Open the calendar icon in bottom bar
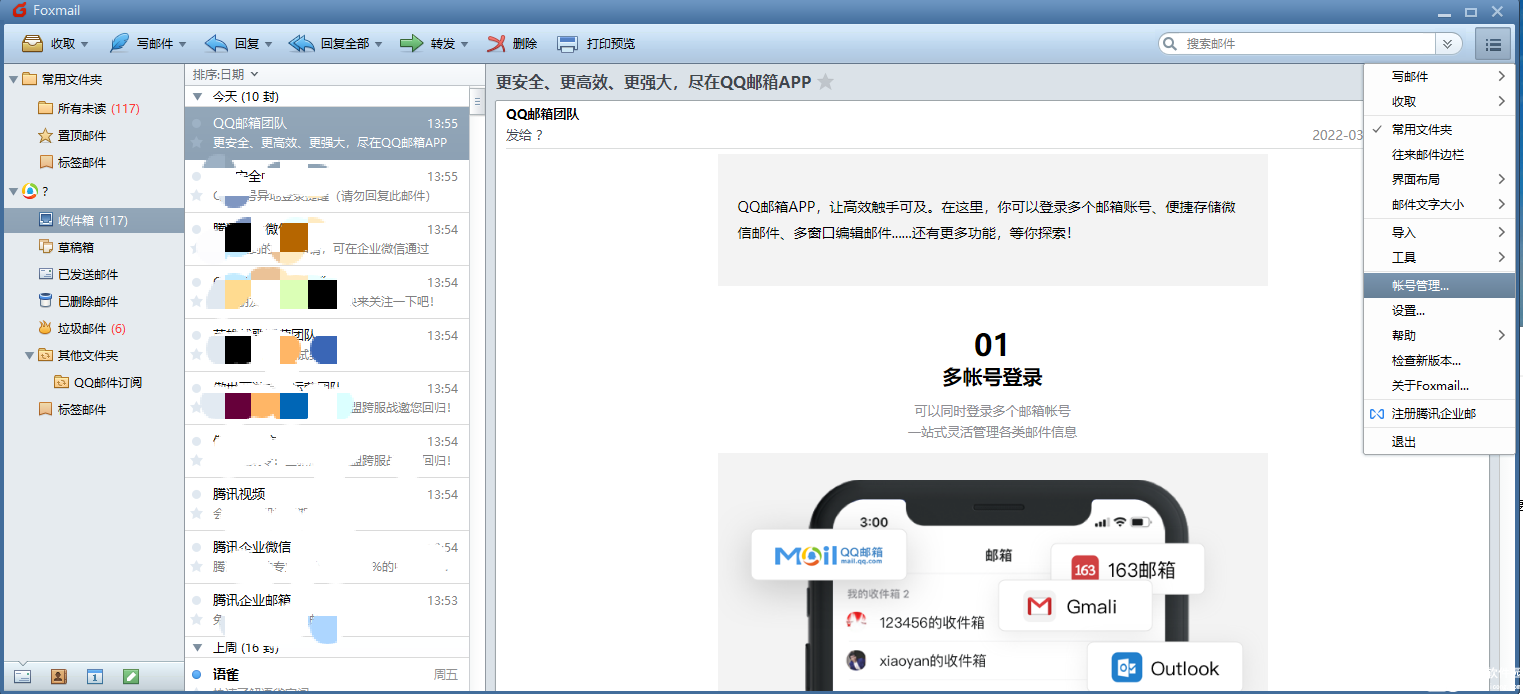1523x694 pixels. pos(95,677)
